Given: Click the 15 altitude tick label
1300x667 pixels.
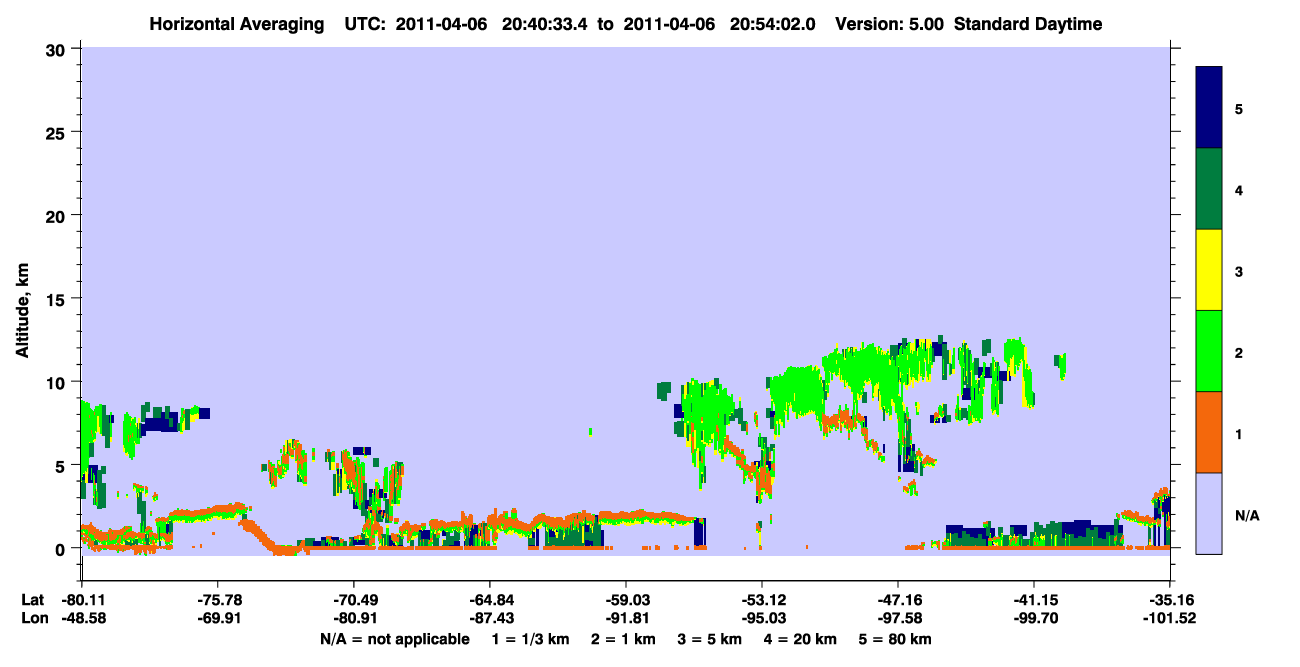Looking at the screenshot, I should coord(58,299).
